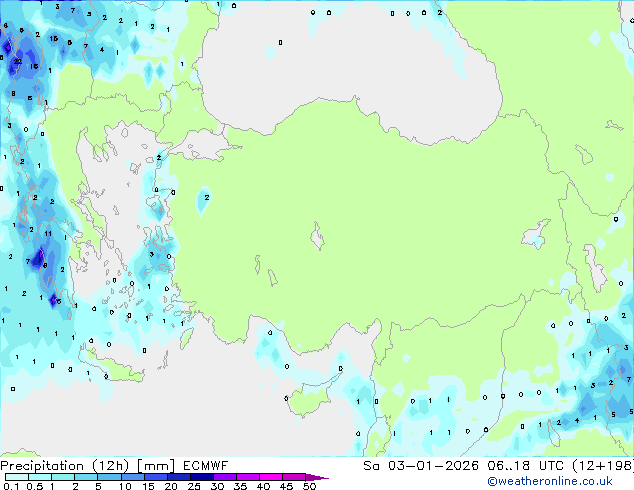
Task: Click the 'Precipitation (12h)' title text
Action: tap(65, 466)
